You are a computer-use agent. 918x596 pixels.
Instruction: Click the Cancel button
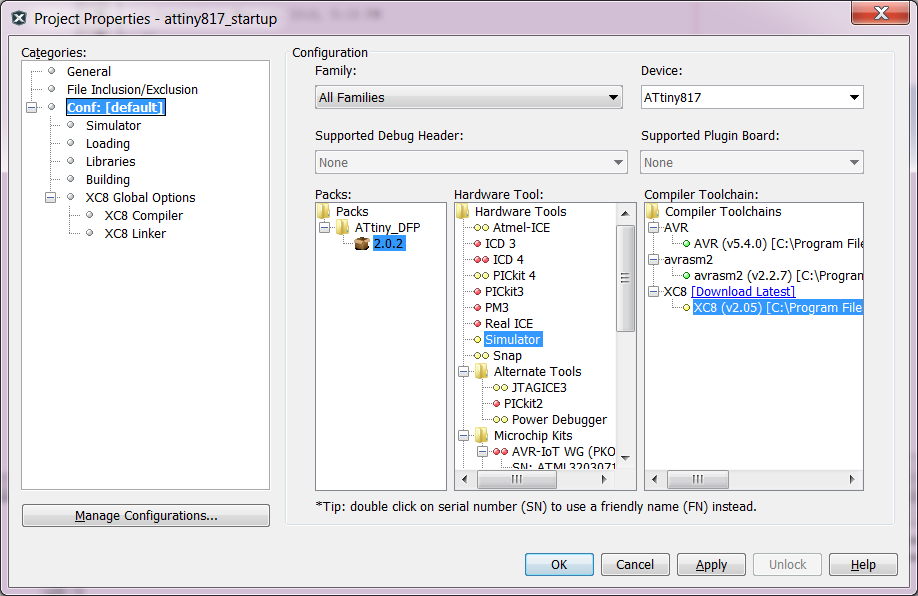click(635, 564)
